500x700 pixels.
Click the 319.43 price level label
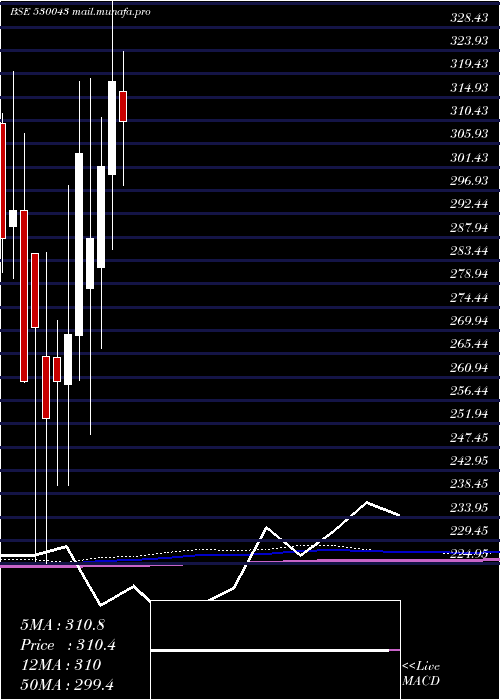[469, 64]
